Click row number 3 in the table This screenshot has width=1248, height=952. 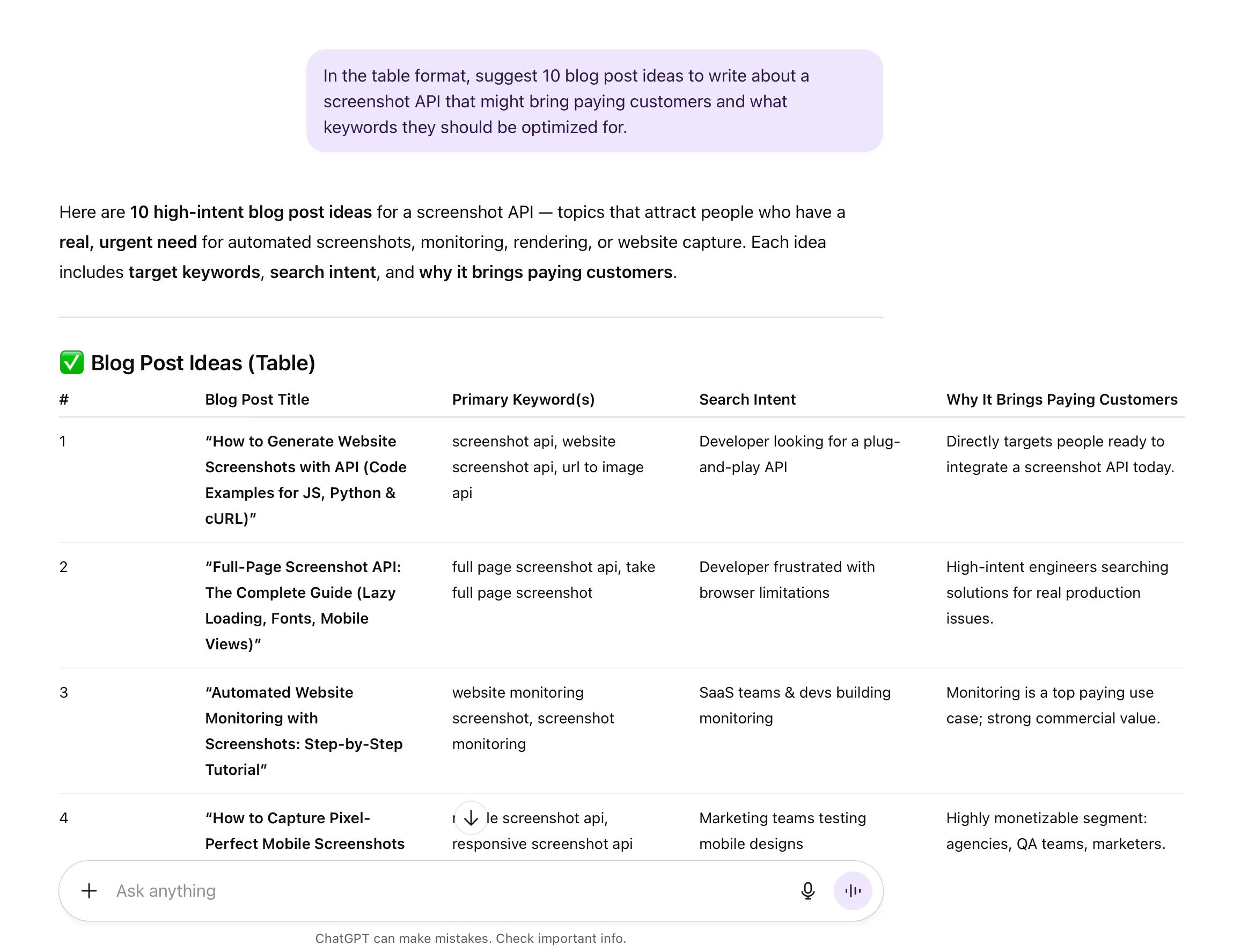pos(64,692)
